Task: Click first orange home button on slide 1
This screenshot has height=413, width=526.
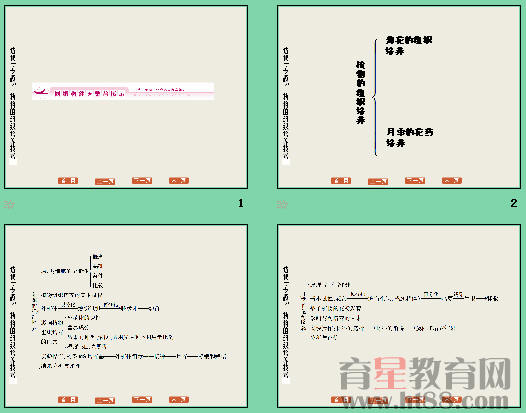Action: pos(68,181)
